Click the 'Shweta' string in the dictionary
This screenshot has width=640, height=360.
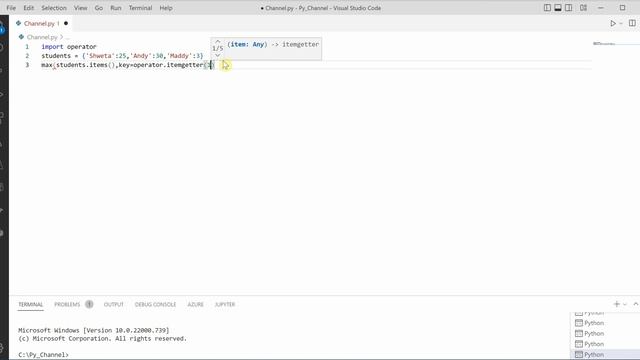(x=100, y=56)
